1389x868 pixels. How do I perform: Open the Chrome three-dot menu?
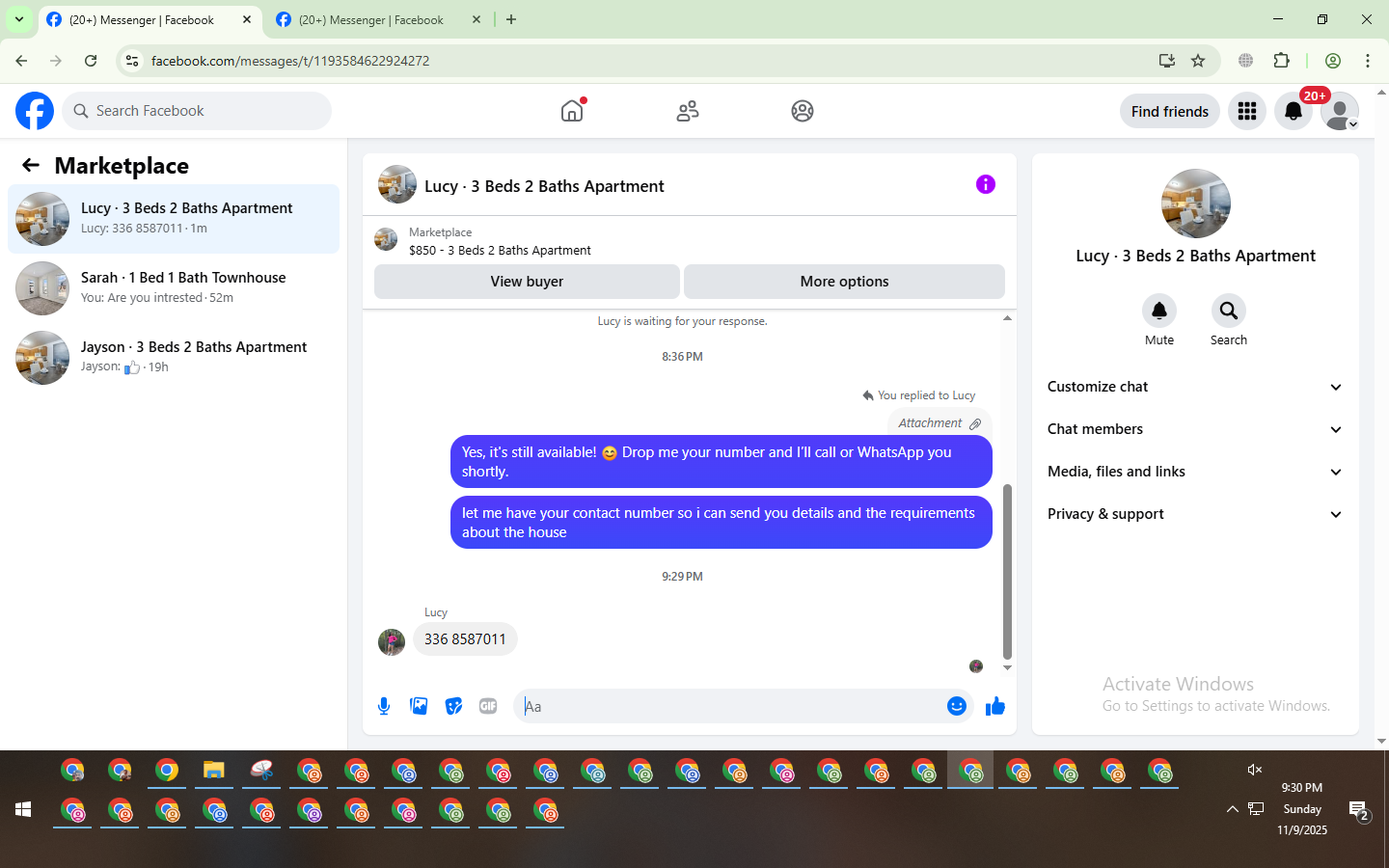point(1368,61)
